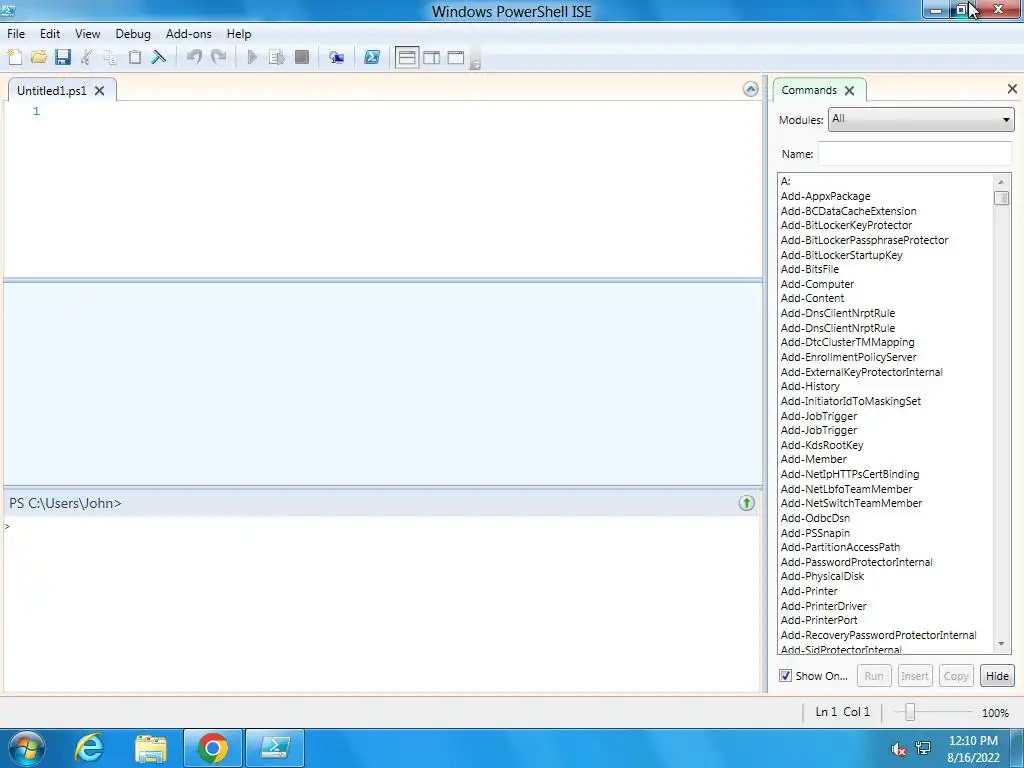Click the commands list scrollbar thumb
This screenshot has width=1024, height=768.
pos(1001,198)
